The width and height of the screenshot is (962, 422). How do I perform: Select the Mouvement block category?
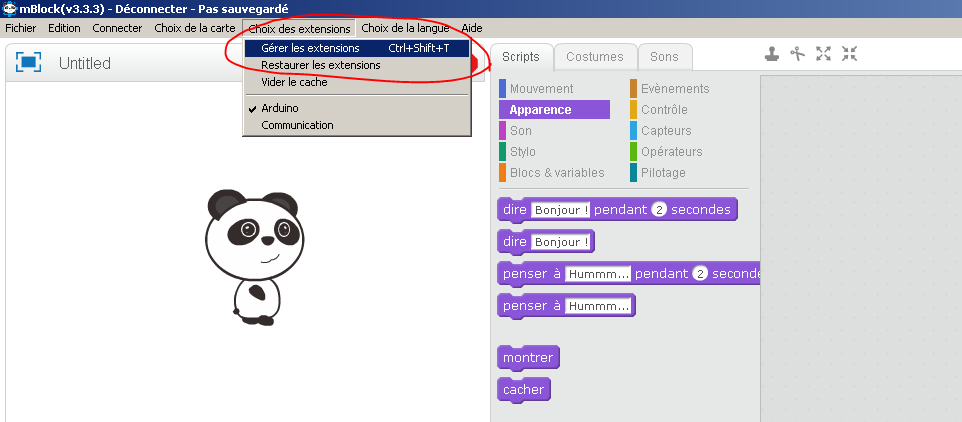coord(541,89)
